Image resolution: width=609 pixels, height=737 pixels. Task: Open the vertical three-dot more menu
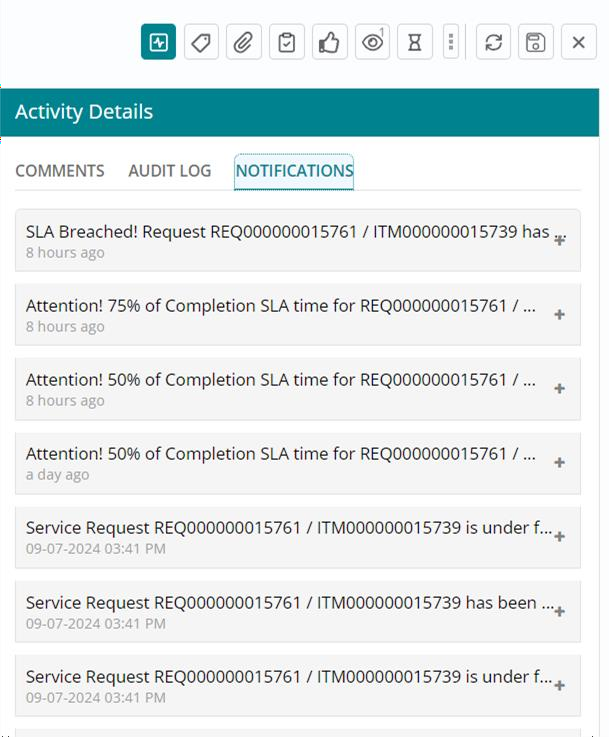click(452, 42)
